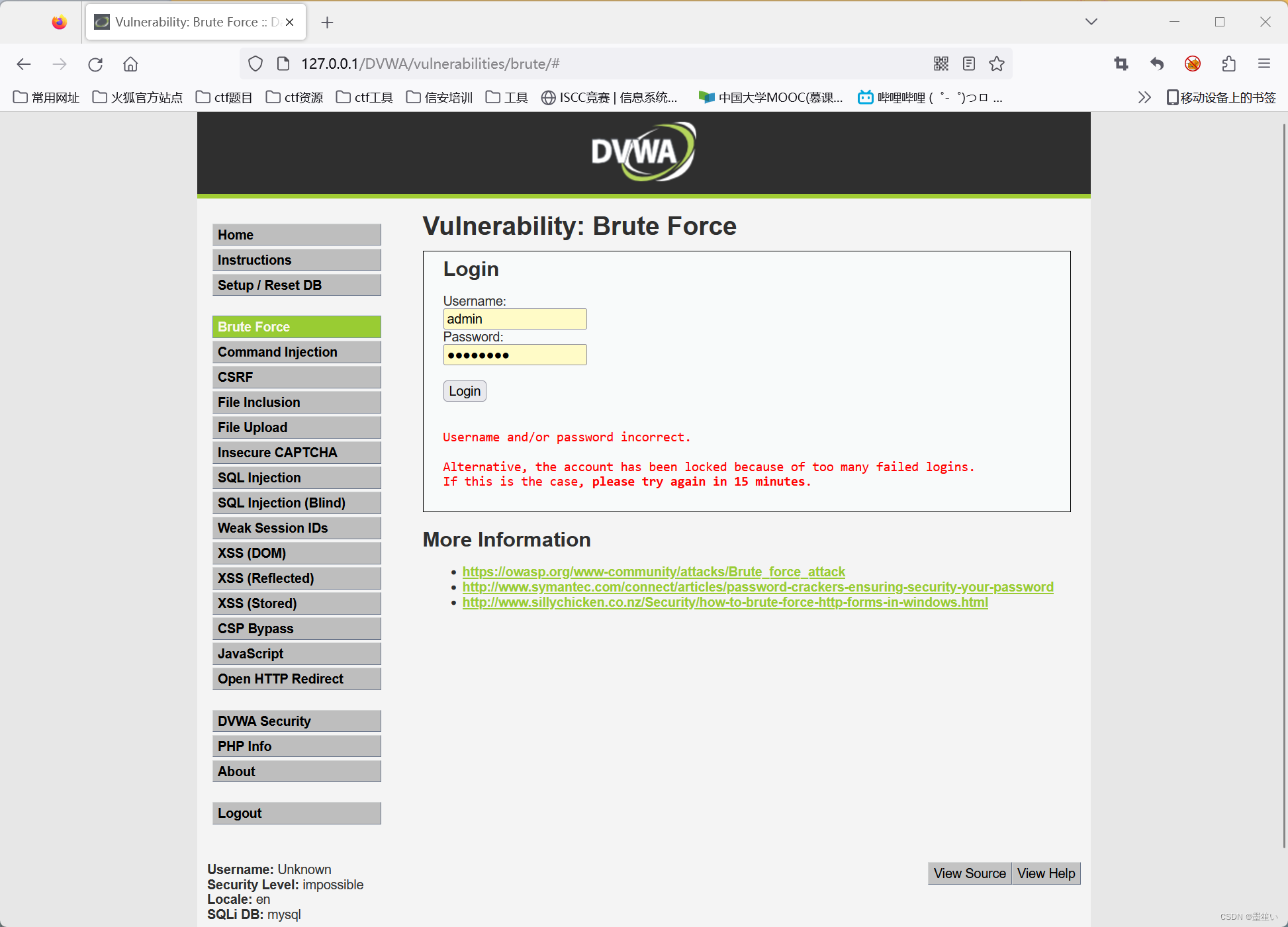Click the browser back navigation arrow

coord(25,64)
